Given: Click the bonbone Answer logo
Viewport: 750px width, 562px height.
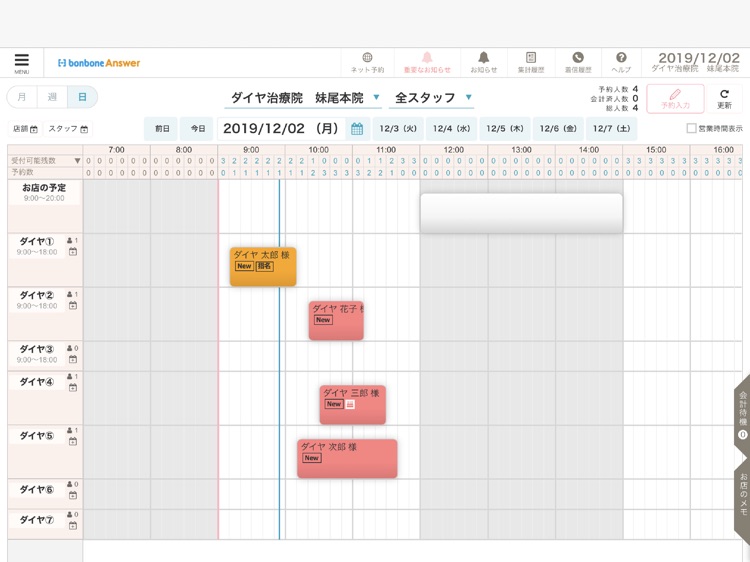Looking at the screenshot, I should point(99,63).
